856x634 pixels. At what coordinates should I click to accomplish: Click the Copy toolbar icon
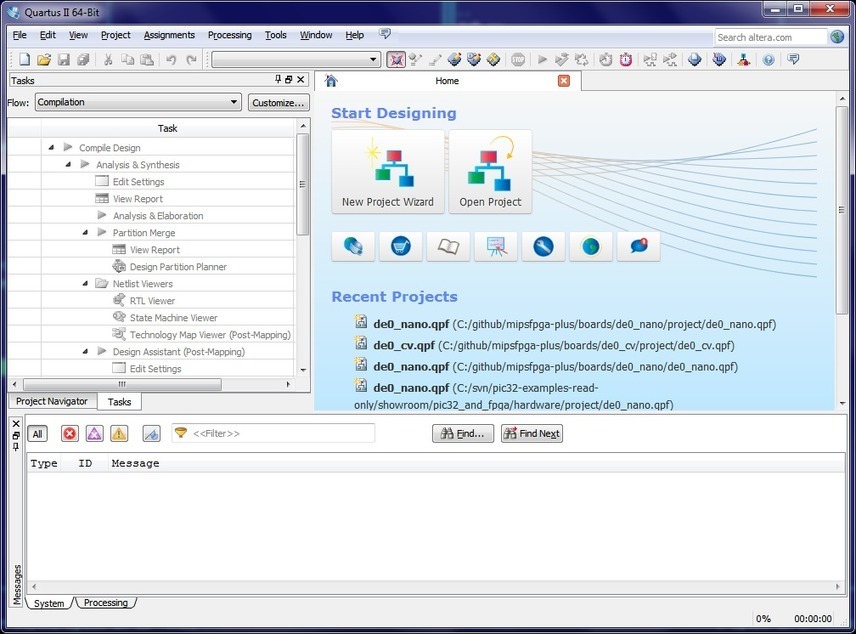click(128, 60)
